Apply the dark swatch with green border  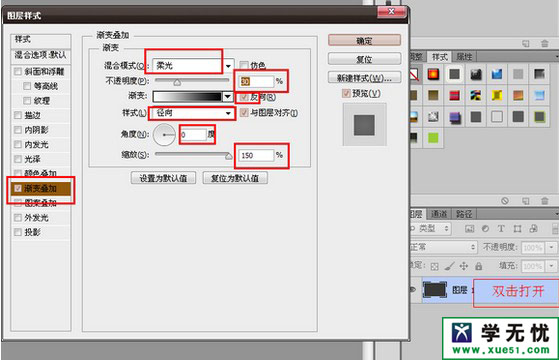[539, 117]
